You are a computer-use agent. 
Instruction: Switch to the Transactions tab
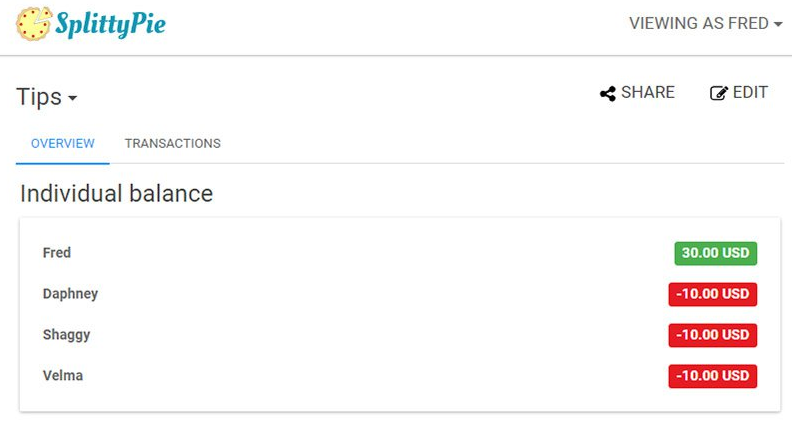click(x=172, y=143)
